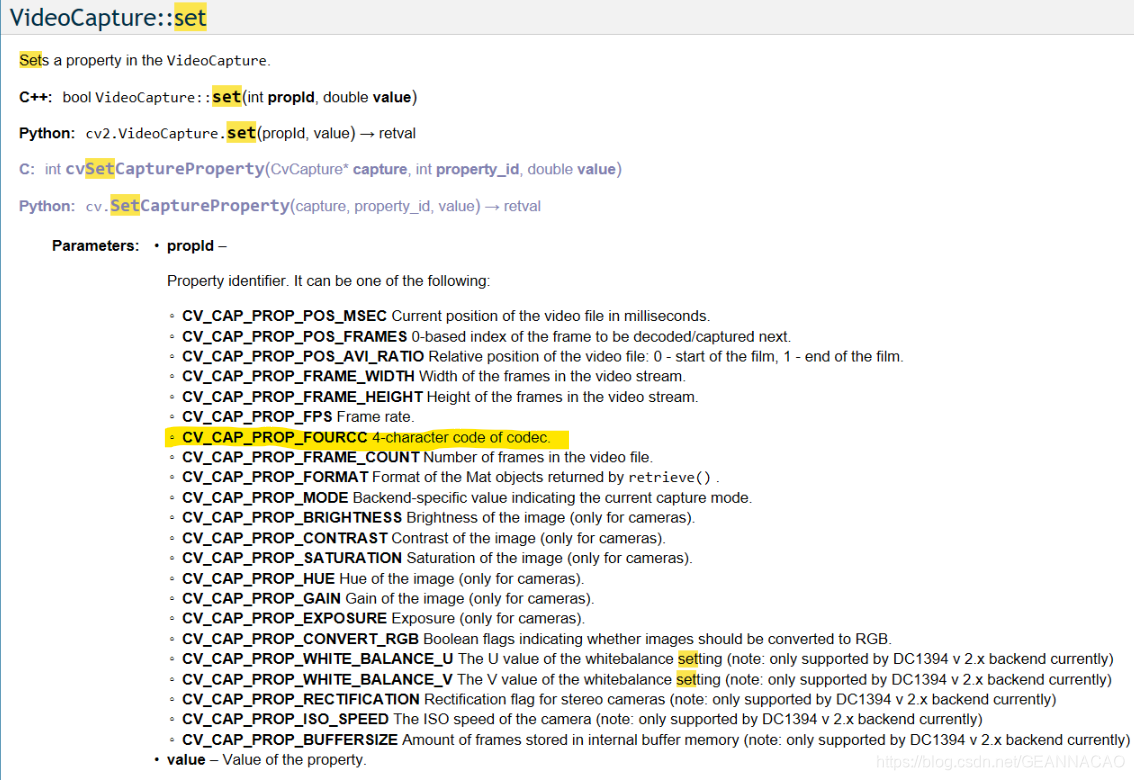The image size is (1134, 780).
Task: Click the VideoCapture::set heading
Action: pyautogui.click(x=108, y=17)
